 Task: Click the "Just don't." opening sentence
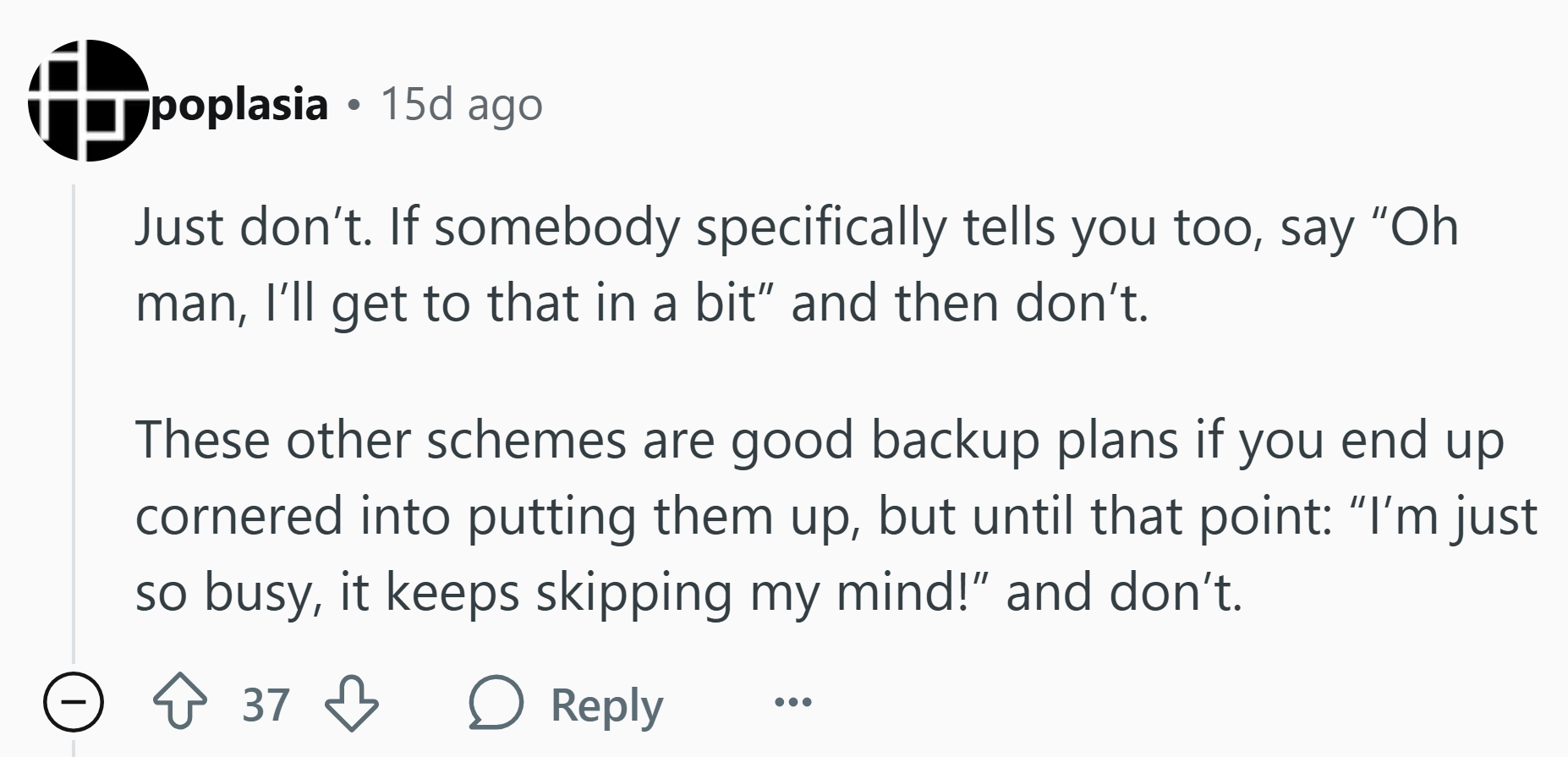pos(253,228)
